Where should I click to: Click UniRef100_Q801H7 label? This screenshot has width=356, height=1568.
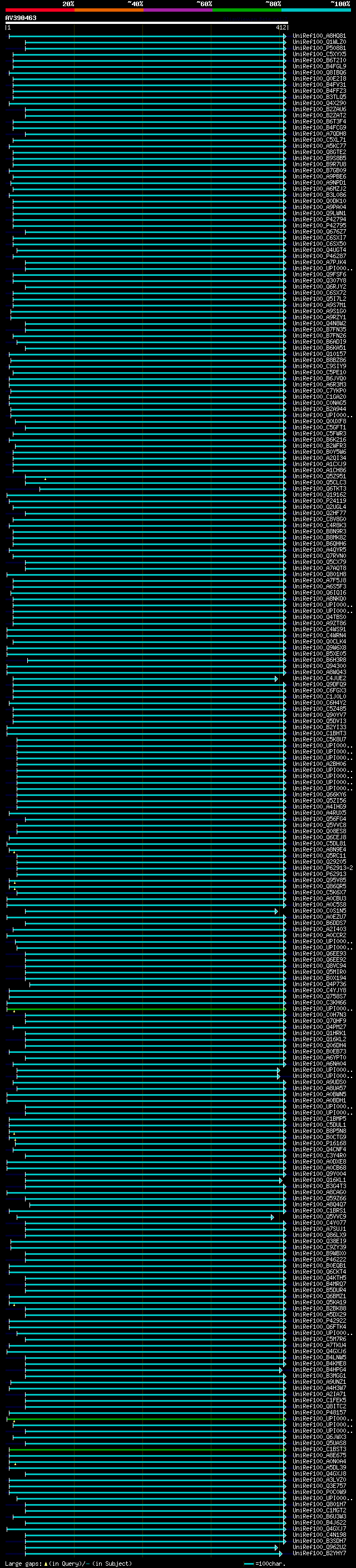click(x=319, y=1504)
